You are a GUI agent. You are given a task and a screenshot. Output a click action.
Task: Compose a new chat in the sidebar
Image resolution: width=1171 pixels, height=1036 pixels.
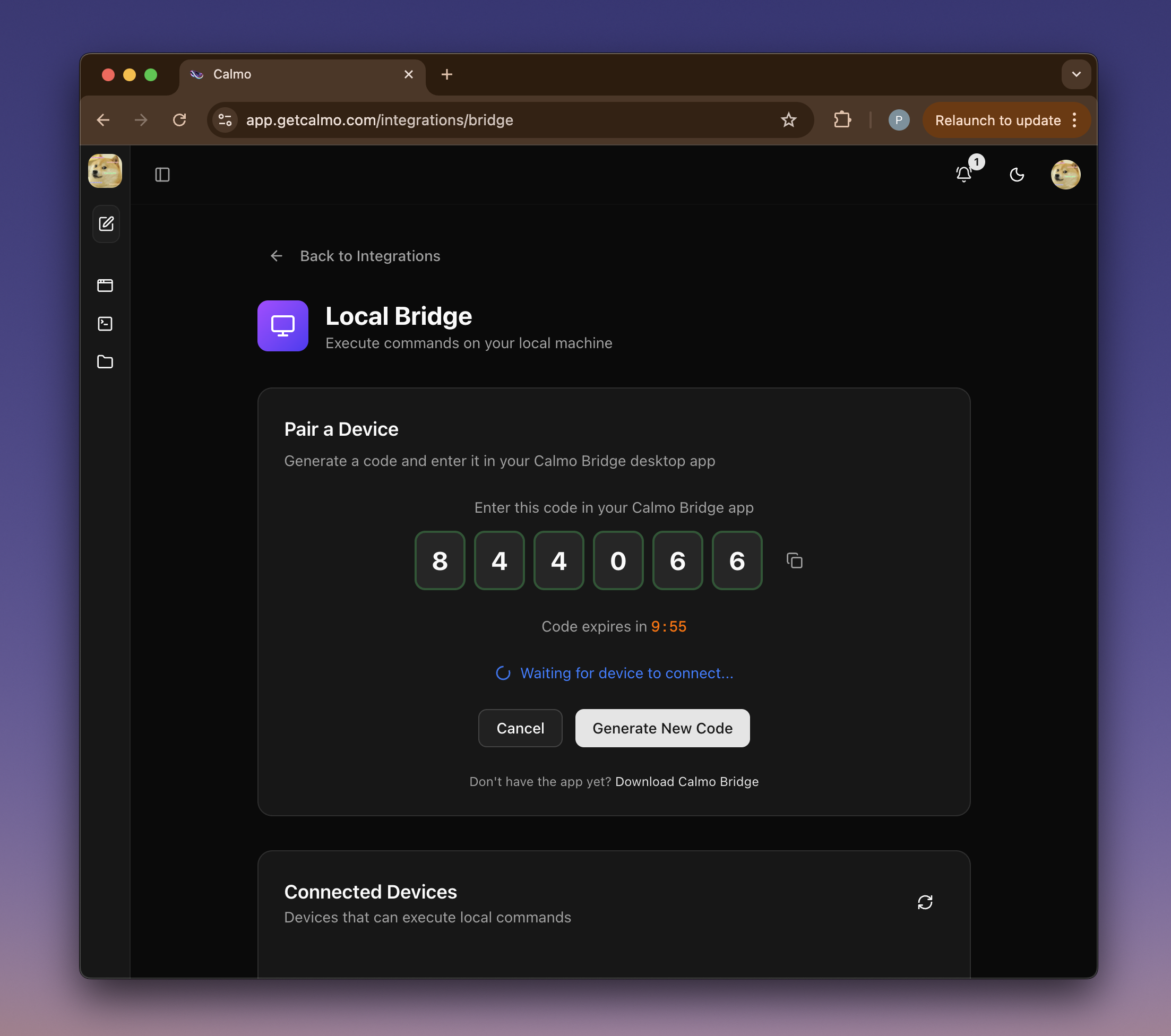[106, 224]
